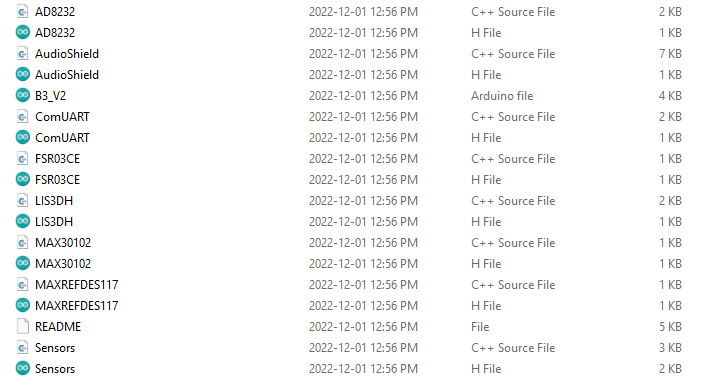Click the LIS3DH H file date entry
Viewport: 717px width, 388px height.
tap(363, 222)
